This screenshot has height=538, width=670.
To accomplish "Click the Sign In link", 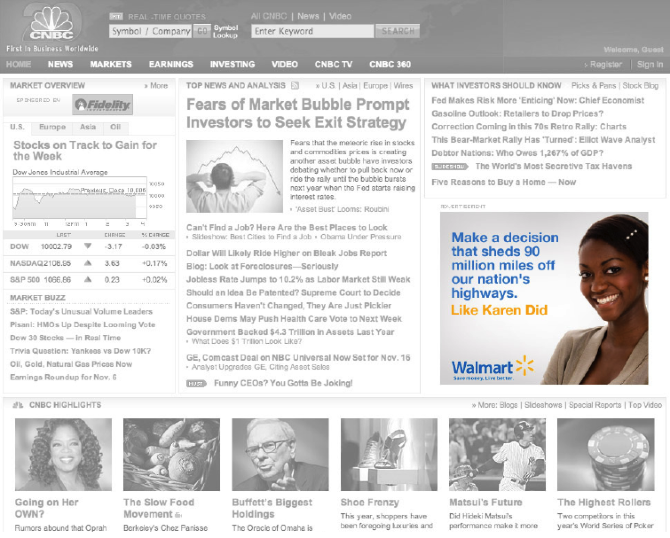I will point(650,65).
